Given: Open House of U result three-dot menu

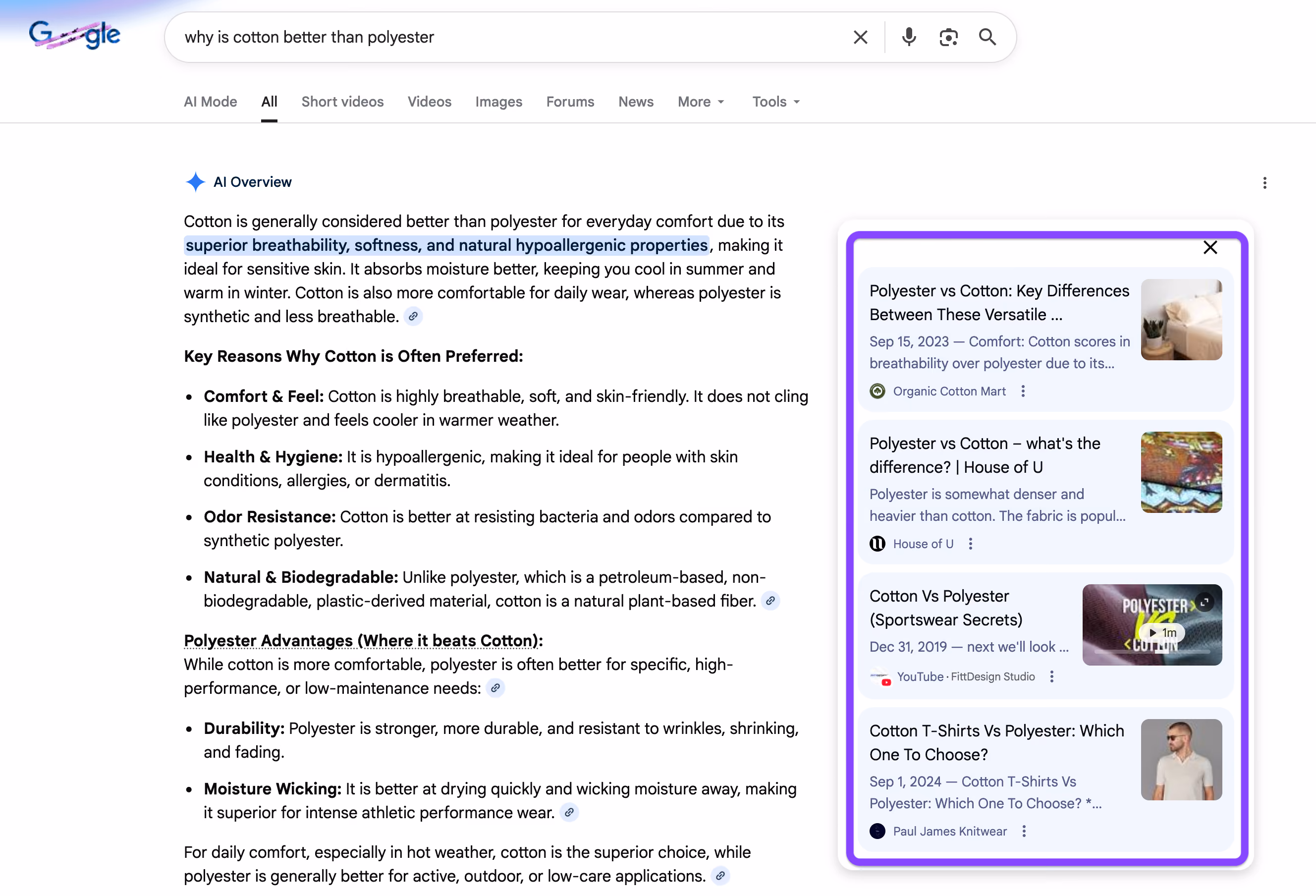Looking at the screenshot, I should 970,544.
